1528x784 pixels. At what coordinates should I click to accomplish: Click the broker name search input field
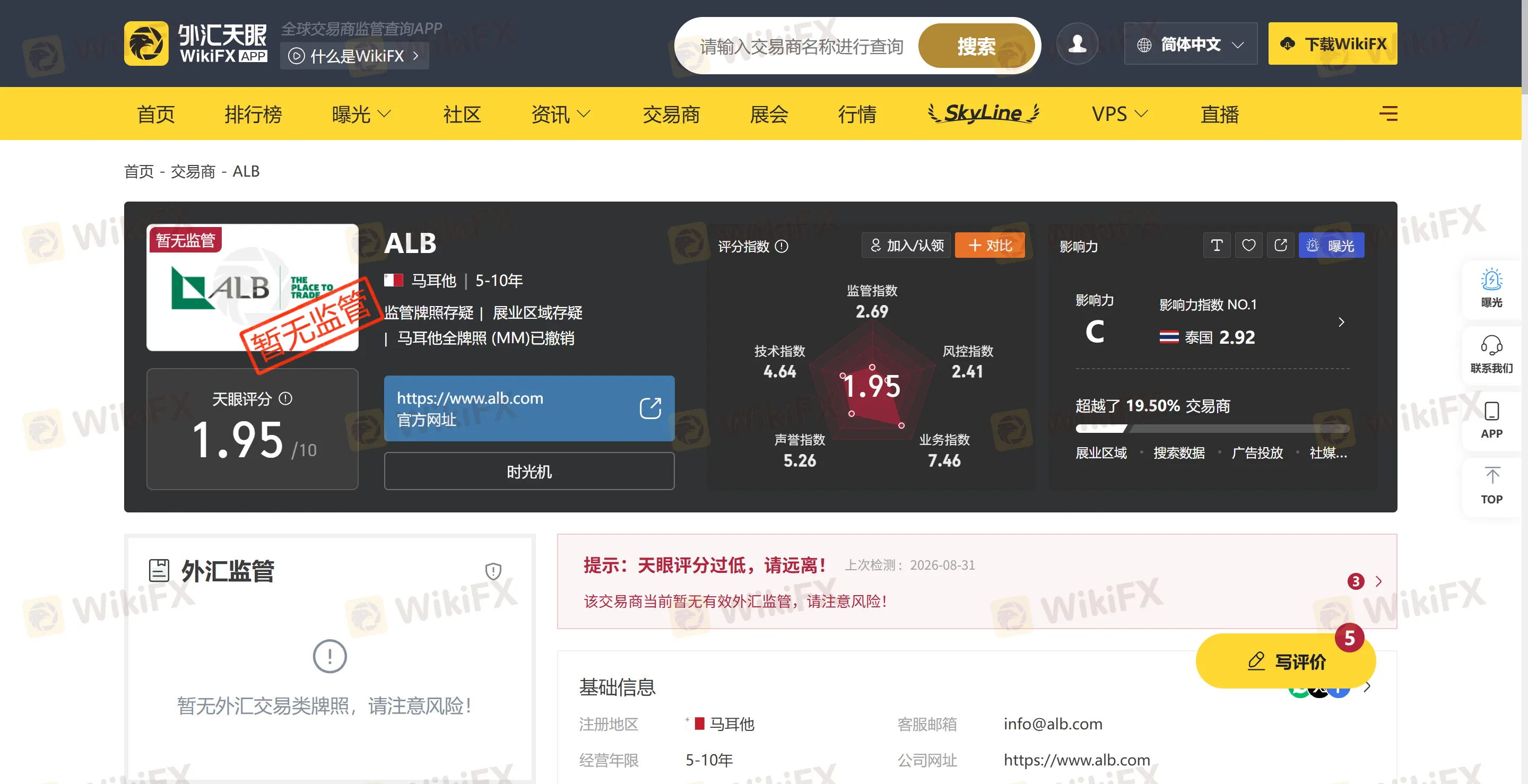click(801, 46)
